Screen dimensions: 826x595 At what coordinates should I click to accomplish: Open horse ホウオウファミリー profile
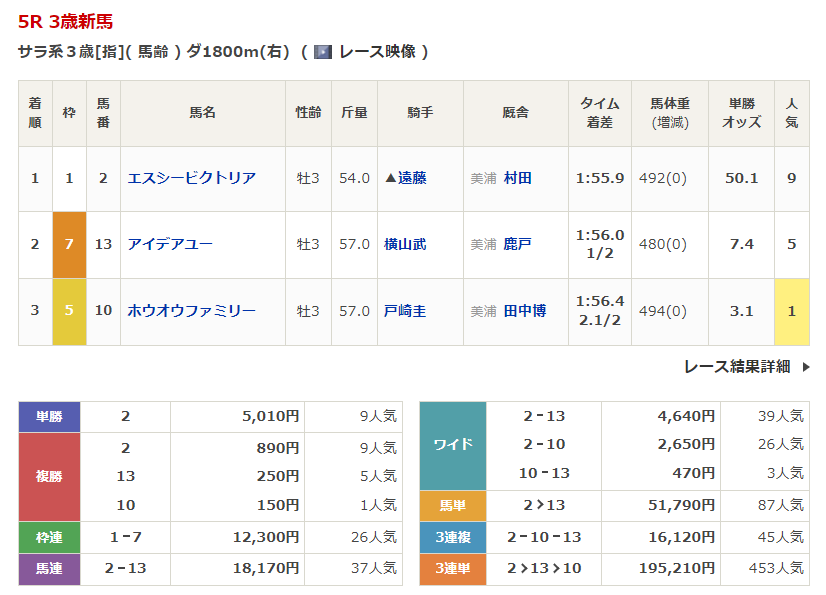click(191, 311)
